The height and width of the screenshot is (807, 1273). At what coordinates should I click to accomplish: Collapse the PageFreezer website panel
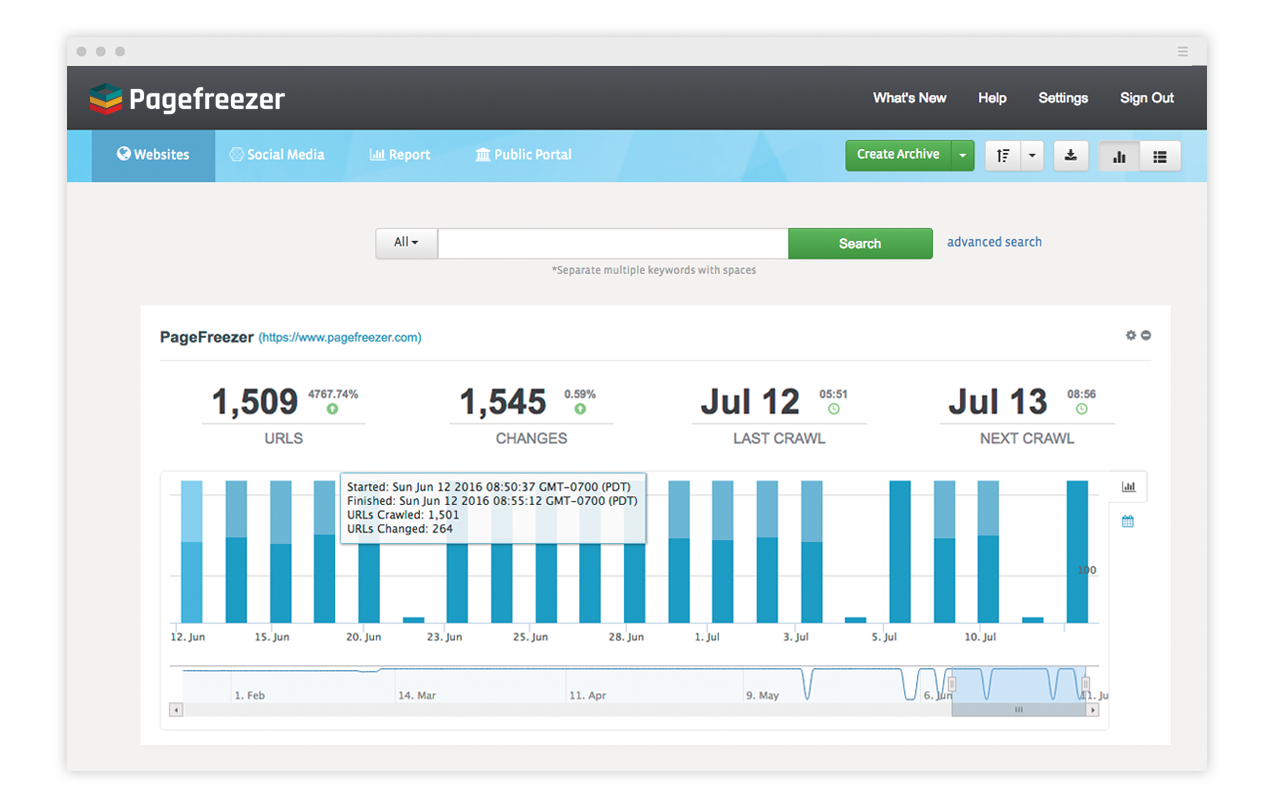point(1148,336)
